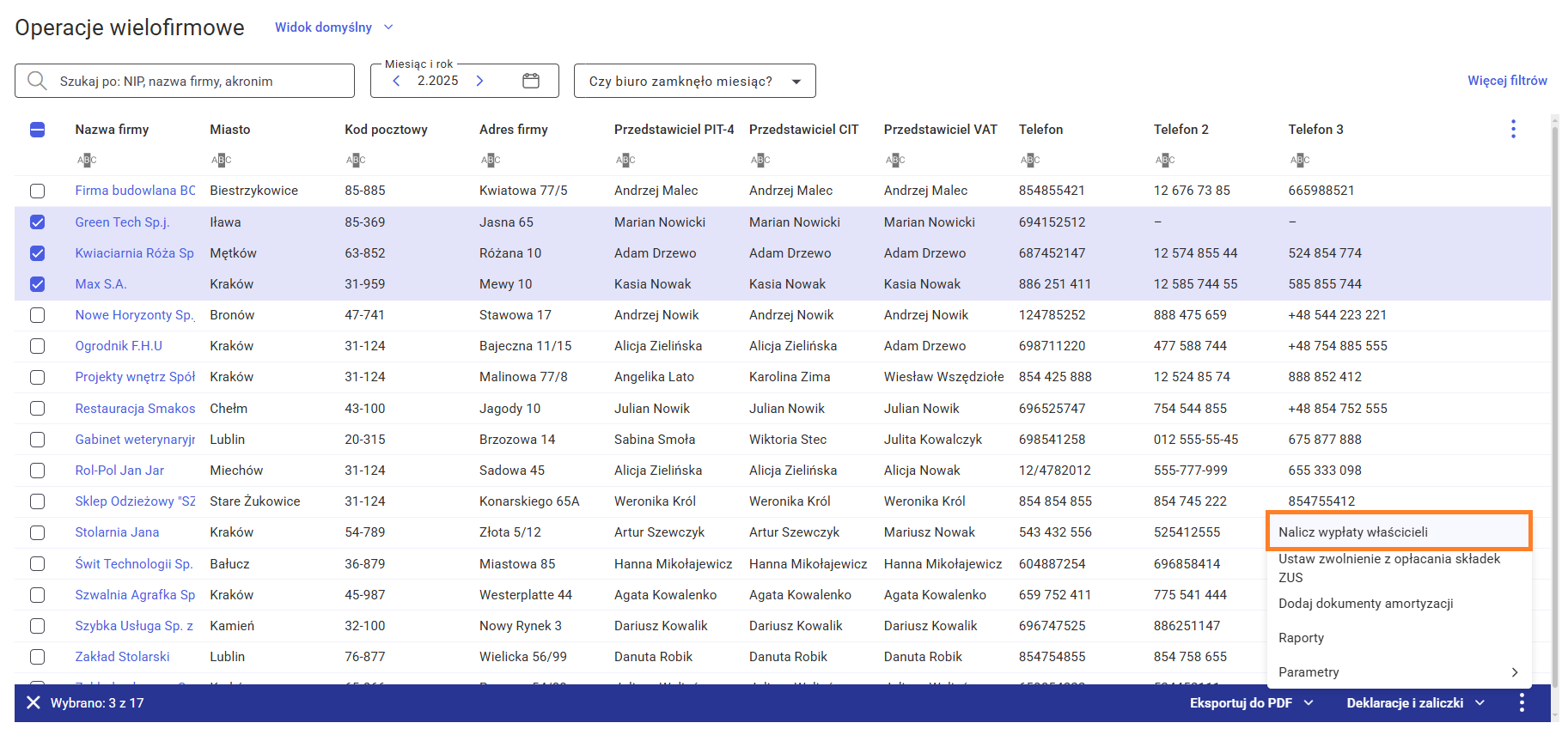Check the Nowe Horyzonty row checkbox
1568x729 pixels.
pos(37,315)
